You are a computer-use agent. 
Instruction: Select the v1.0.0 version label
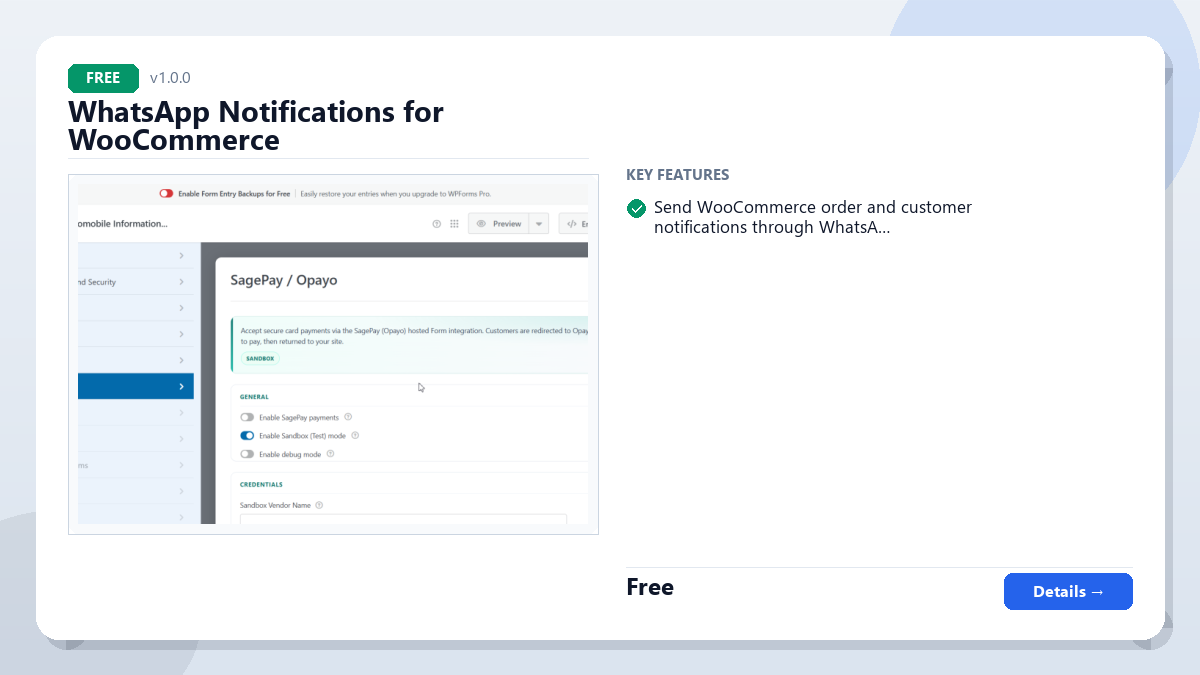pos(170,78)
